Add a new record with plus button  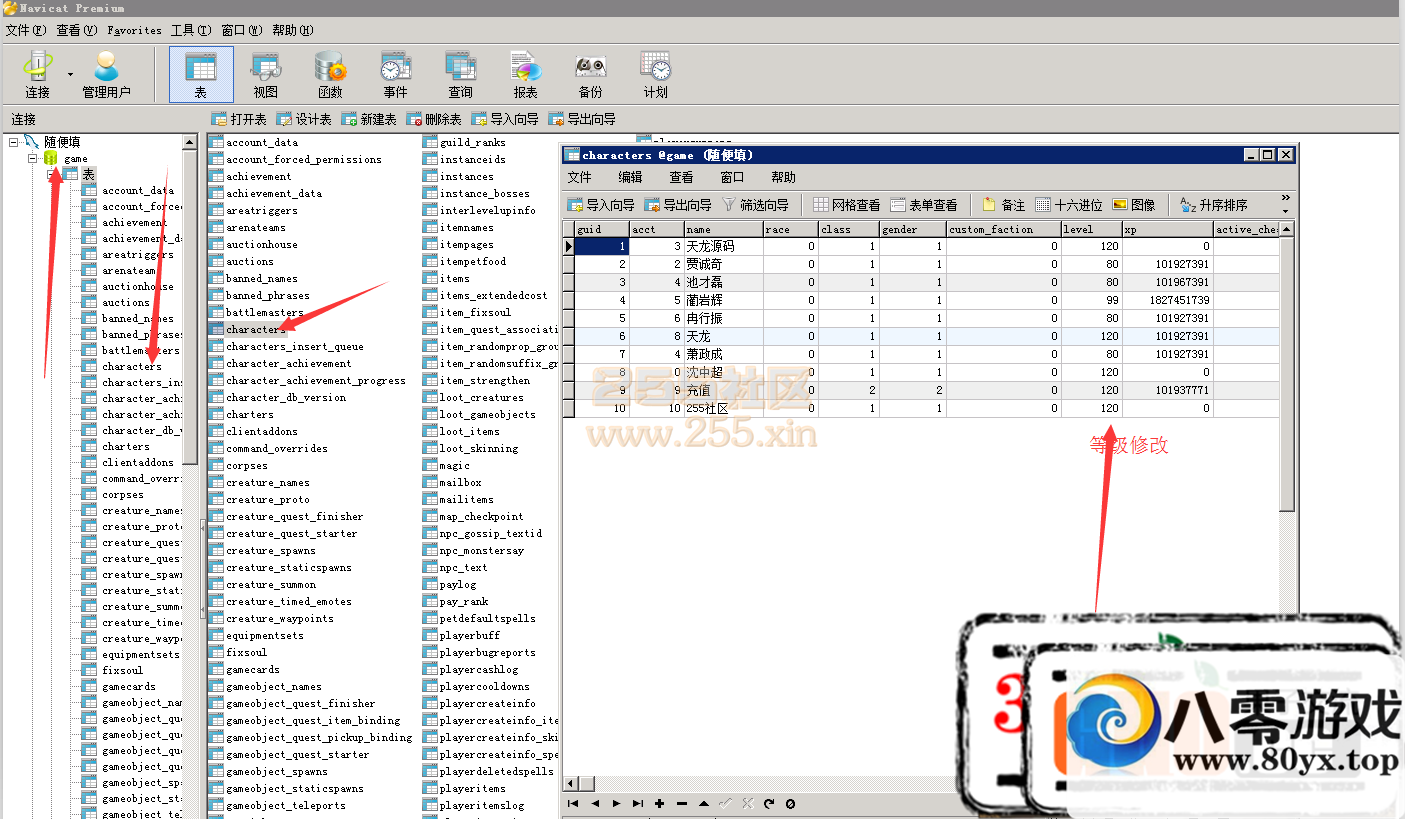tap(659, 803)
